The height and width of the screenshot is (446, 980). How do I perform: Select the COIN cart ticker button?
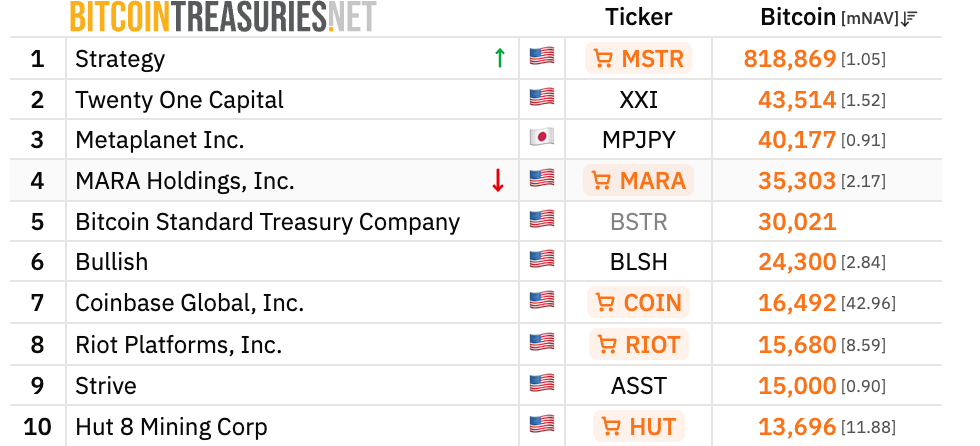click(638, 302)
